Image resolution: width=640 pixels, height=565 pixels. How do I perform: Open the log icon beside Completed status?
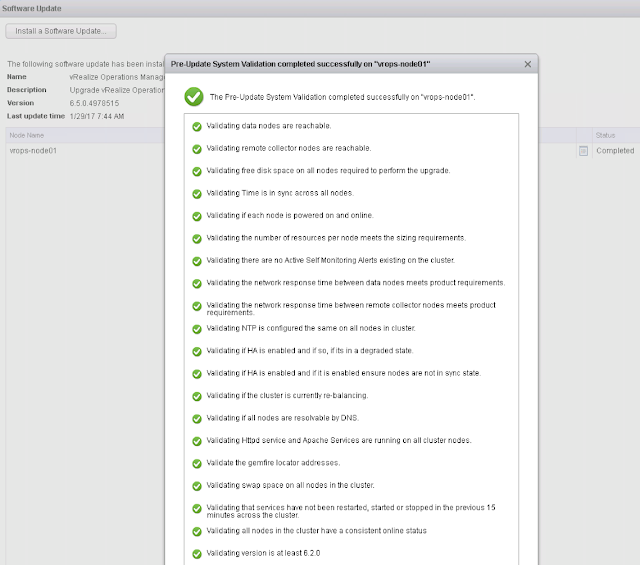tap(583, 151)
